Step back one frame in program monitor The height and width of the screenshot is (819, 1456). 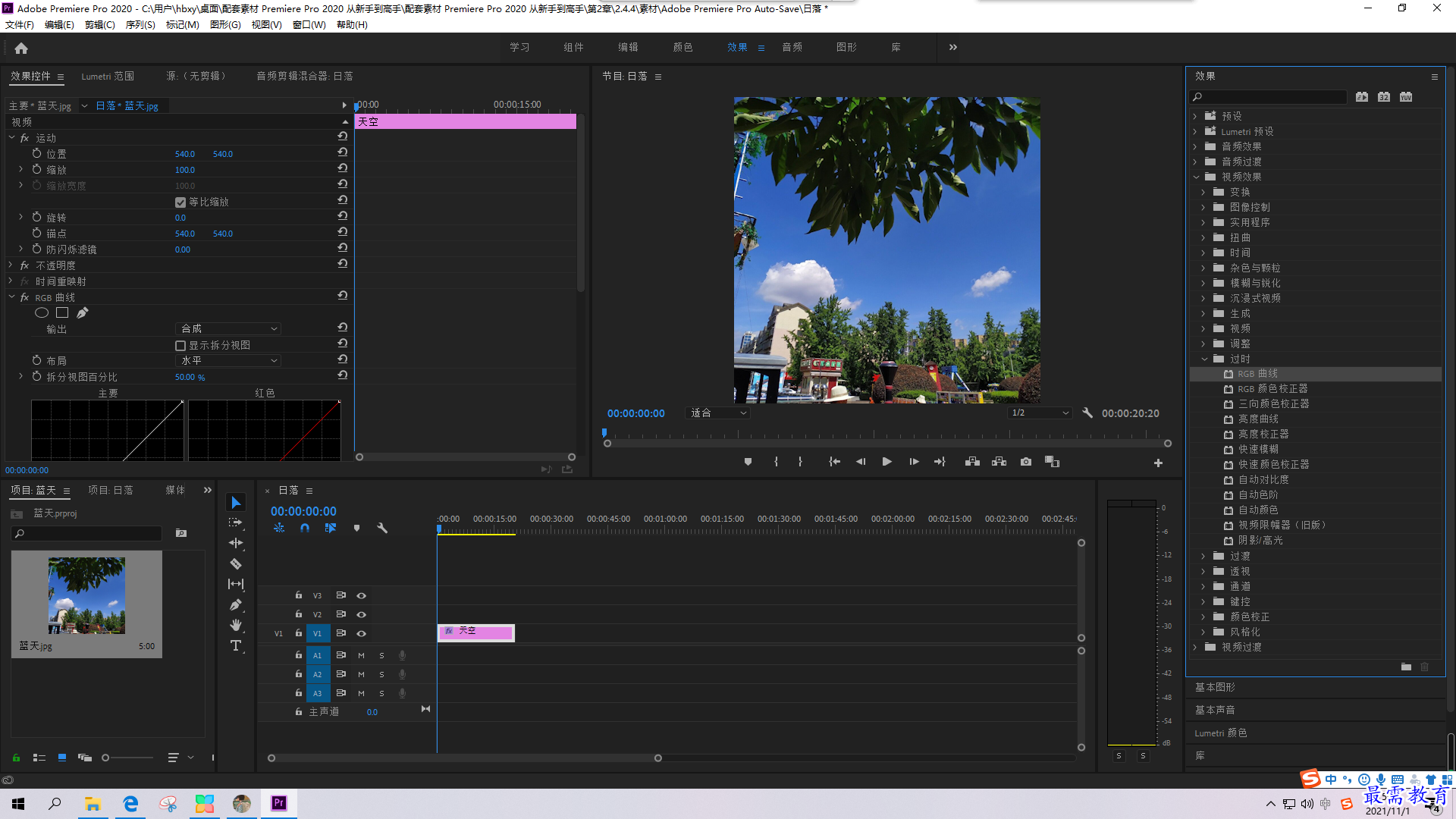click(861, 462)
